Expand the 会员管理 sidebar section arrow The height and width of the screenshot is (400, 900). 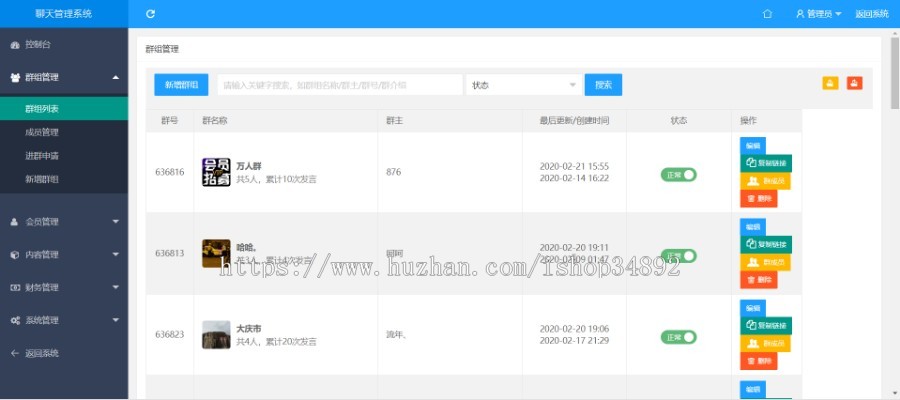(115, 222)
